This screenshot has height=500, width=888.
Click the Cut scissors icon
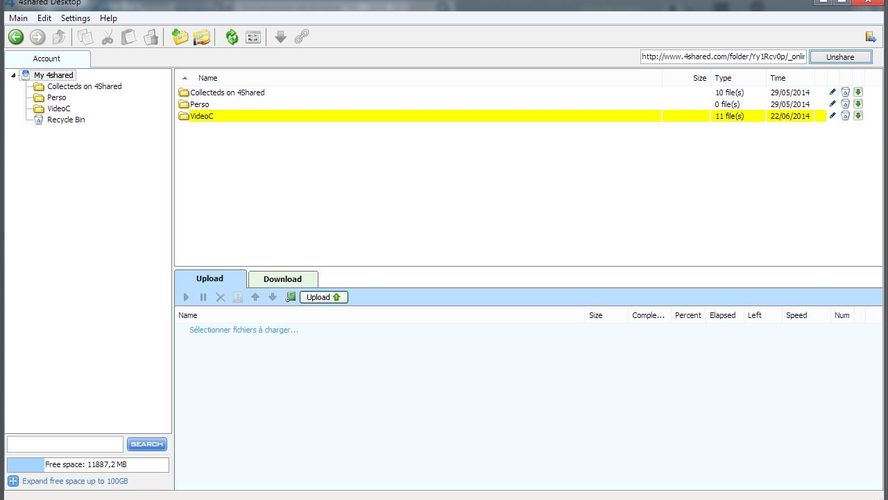[x=107, y=37]
